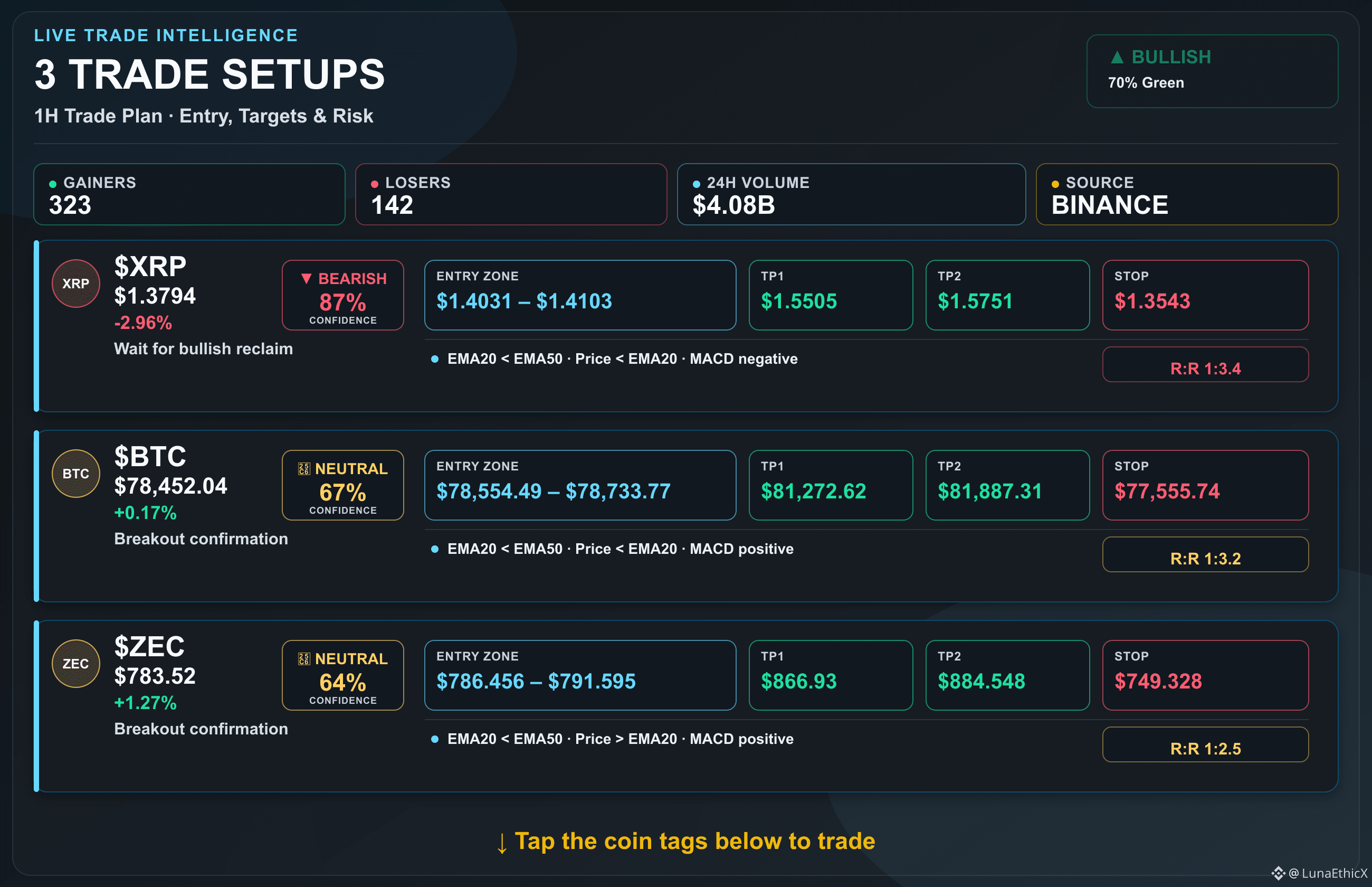Click ZEC TP2 value $884.548
The height and width of the screenshot is (887, 1372).
(x=981, y=682)
